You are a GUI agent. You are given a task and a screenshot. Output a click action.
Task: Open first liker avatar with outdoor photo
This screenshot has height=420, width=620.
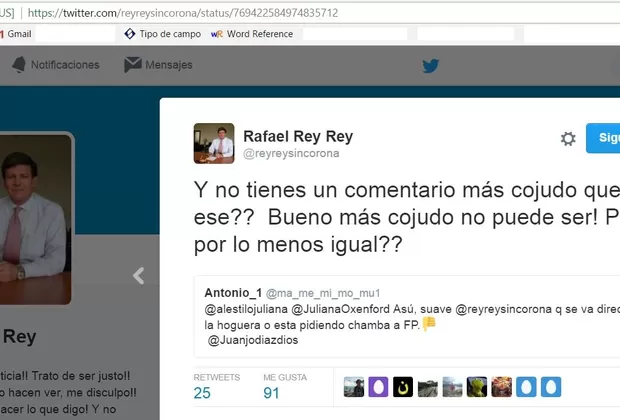point(354,387)
